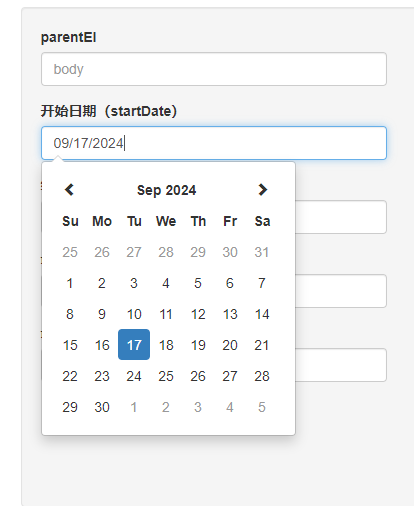Pick September 18 in the calendar
This screenshot has height=506, width=414.
166,345
